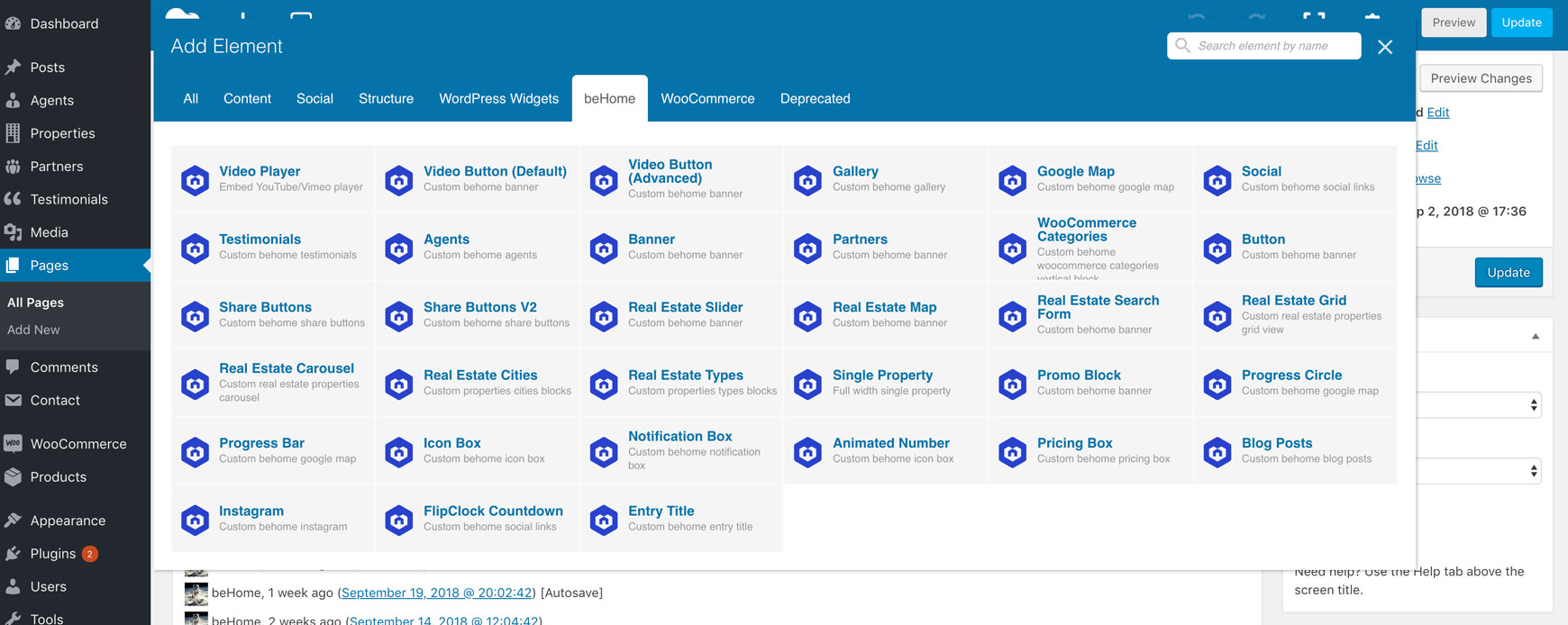
Task: Click the Update button in Publish box
Action: [x=1509, y=272]
